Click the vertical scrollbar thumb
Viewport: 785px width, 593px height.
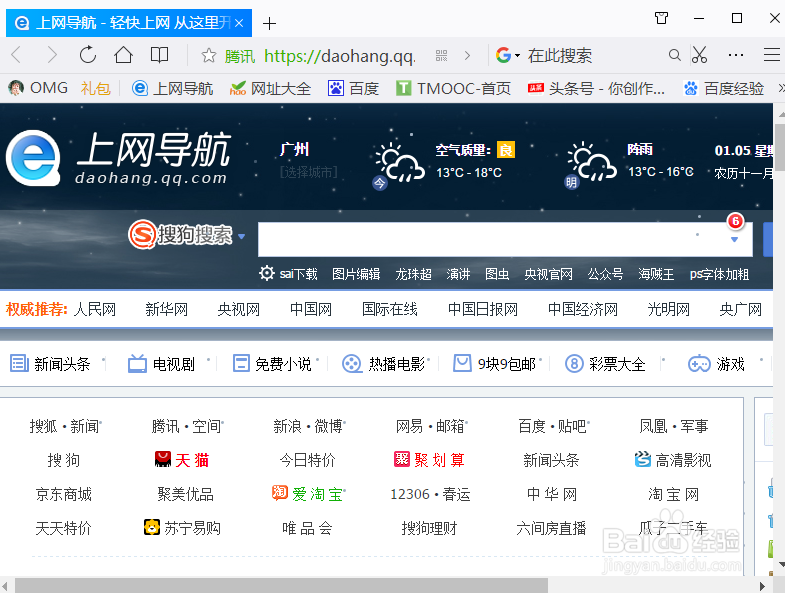[x=780, y=146]
